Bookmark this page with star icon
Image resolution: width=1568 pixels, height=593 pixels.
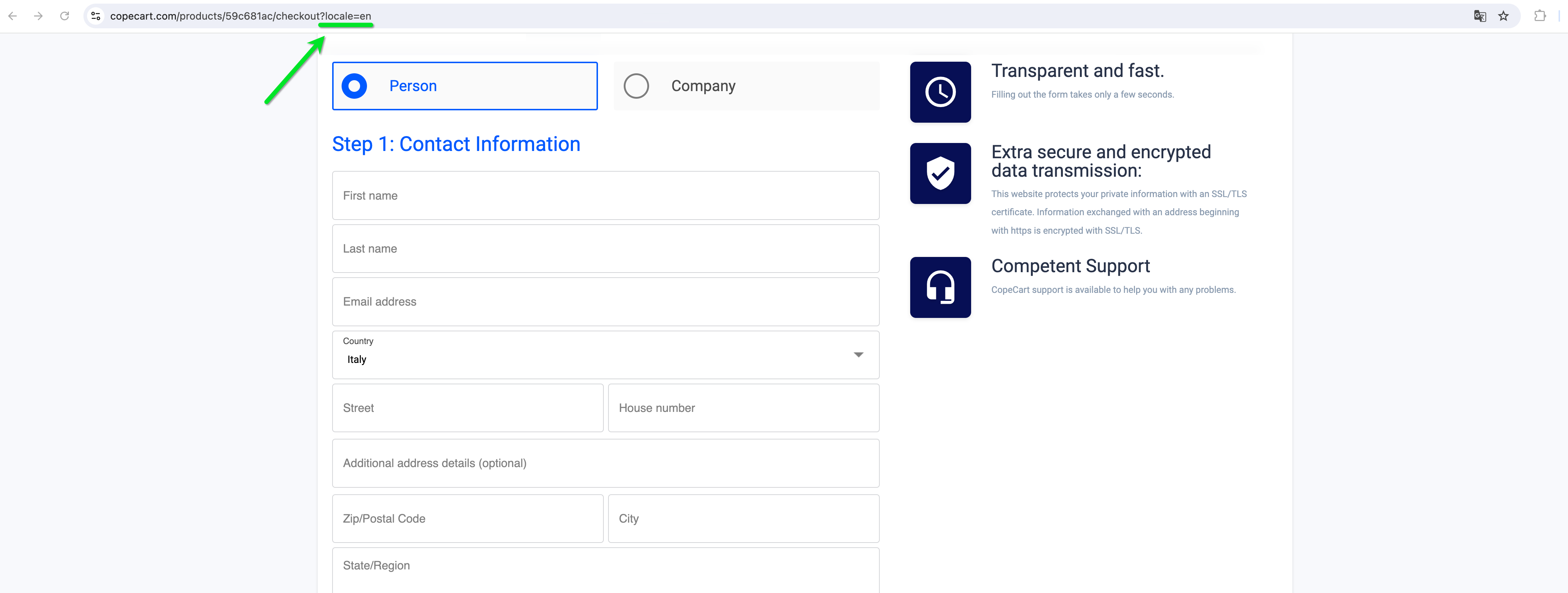pos(1503,16)
